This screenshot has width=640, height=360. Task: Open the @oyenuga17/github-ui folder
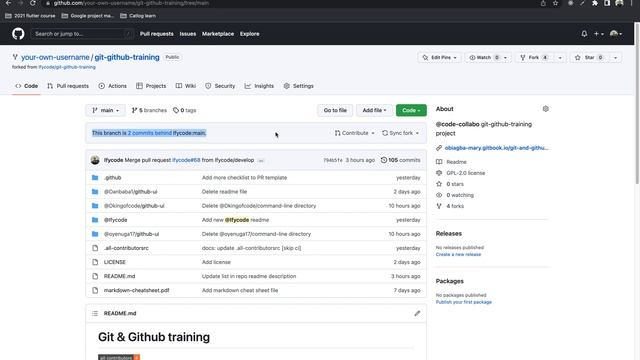(x=131, y=234)
